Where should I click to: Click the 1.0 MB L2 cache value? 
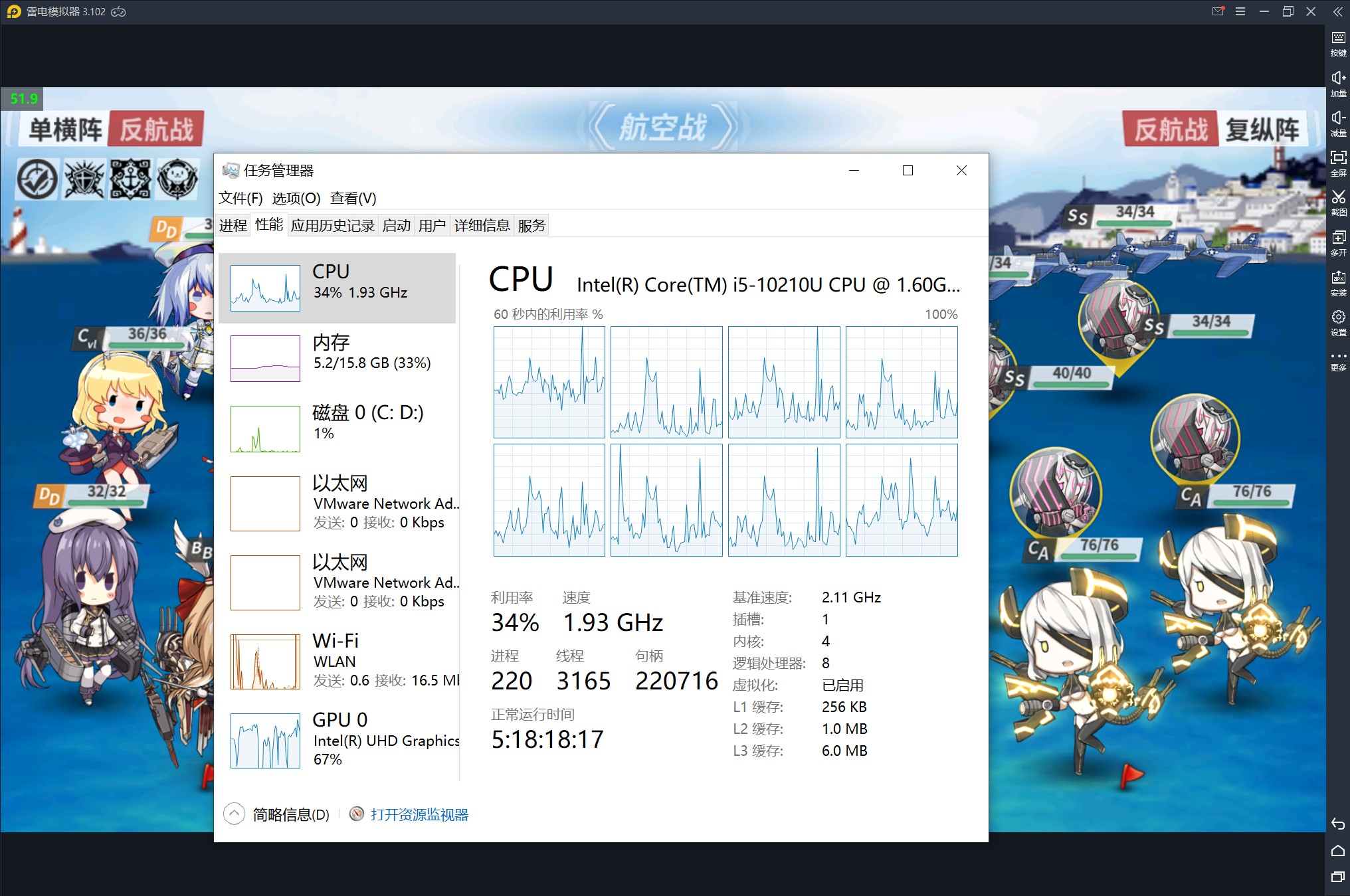844,729
